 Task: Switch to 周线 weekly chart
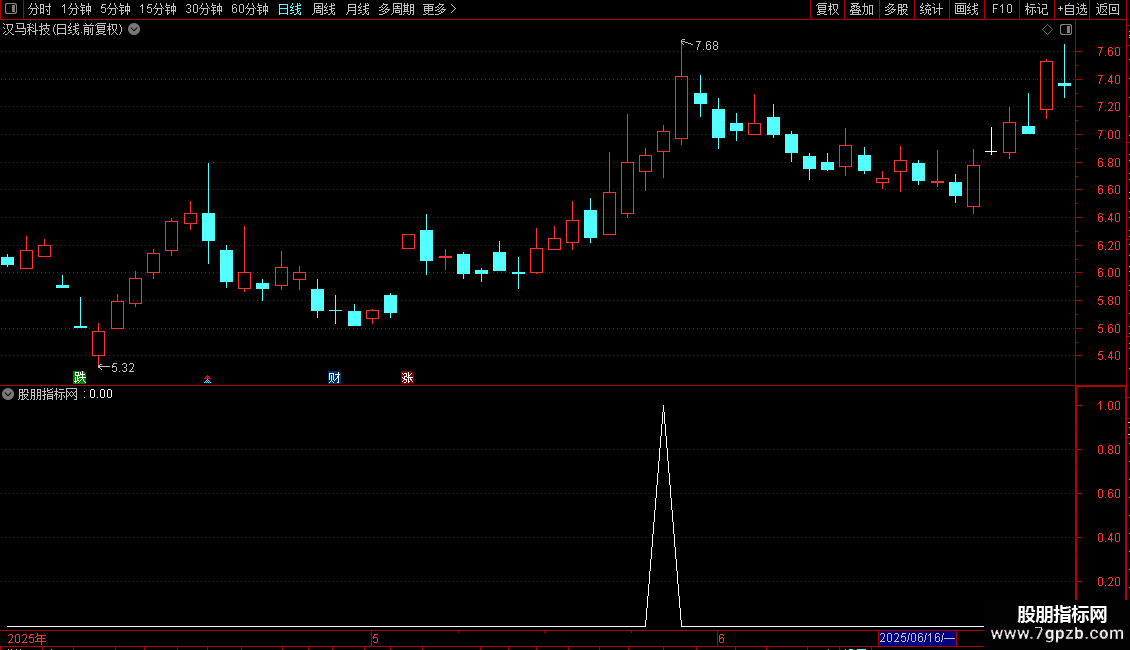324,9
